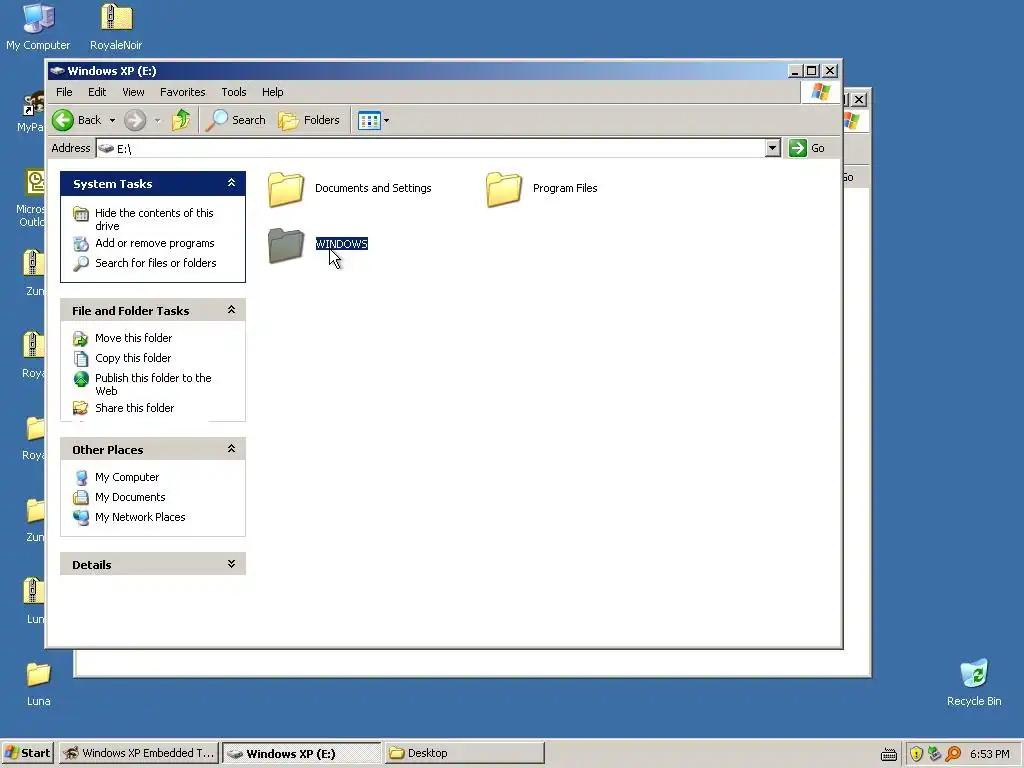The width and height of the screenshot is (1024, 768).
Task: Click the Publish to Web globe icon
Action: click(x=81, y=379)
